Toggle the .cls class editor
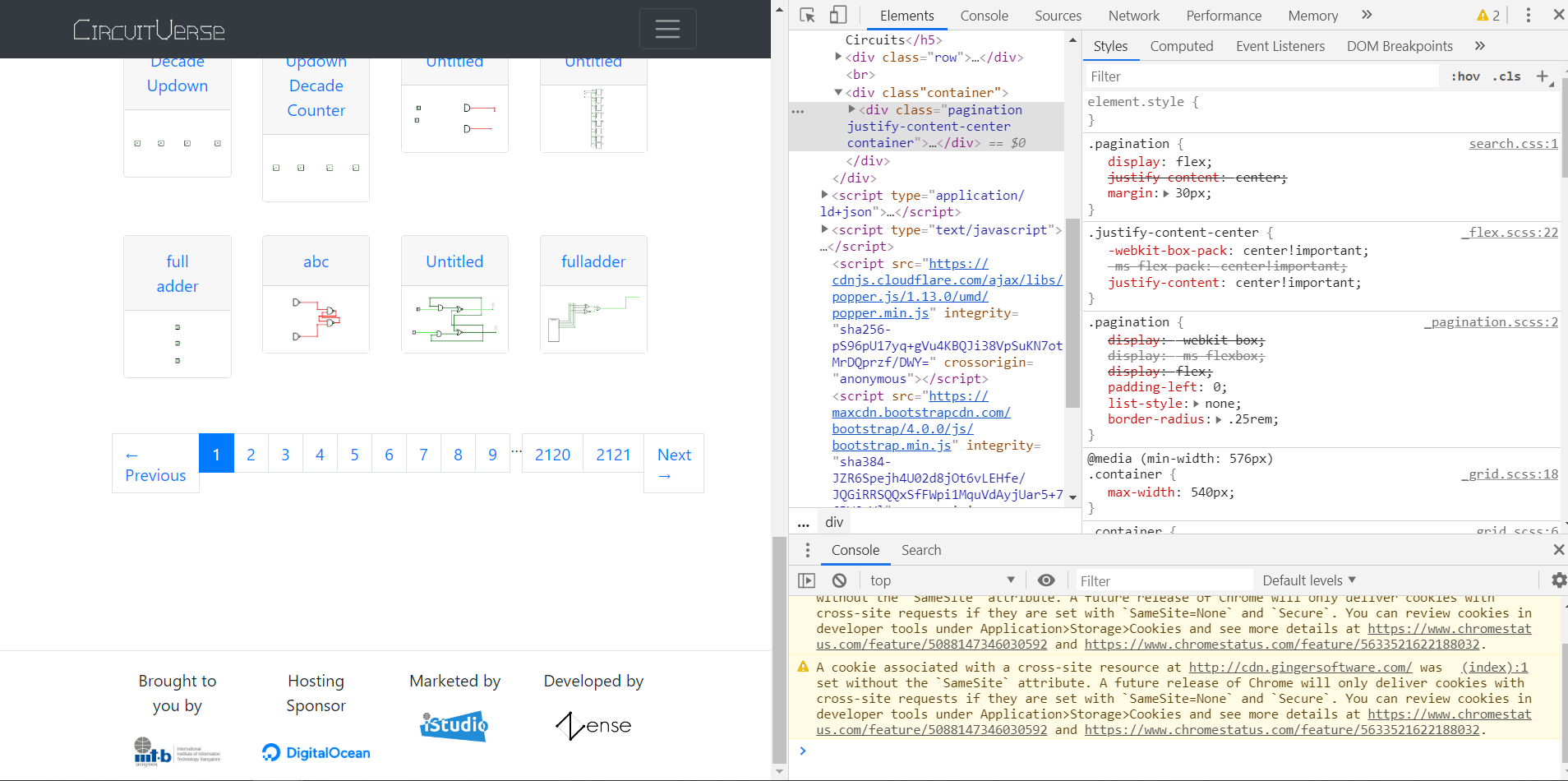 (1507, 76)
